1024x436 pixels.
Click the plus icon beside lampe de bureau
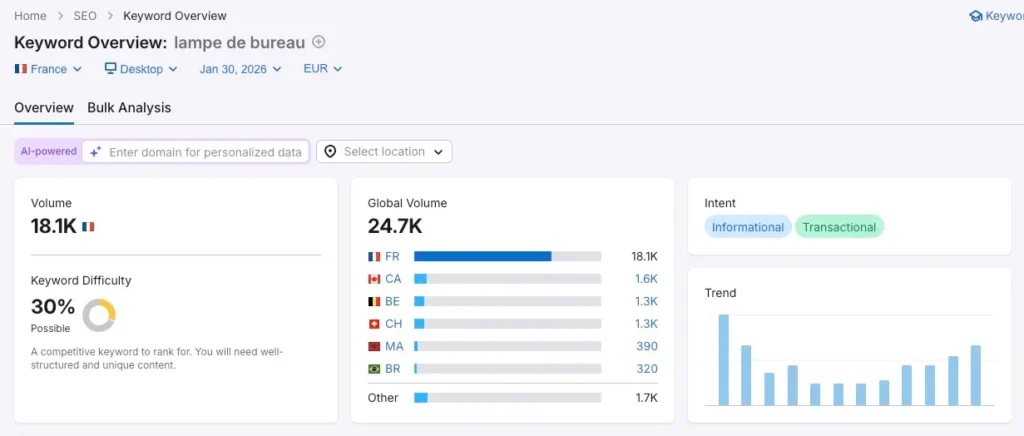(x=319, y=42)
